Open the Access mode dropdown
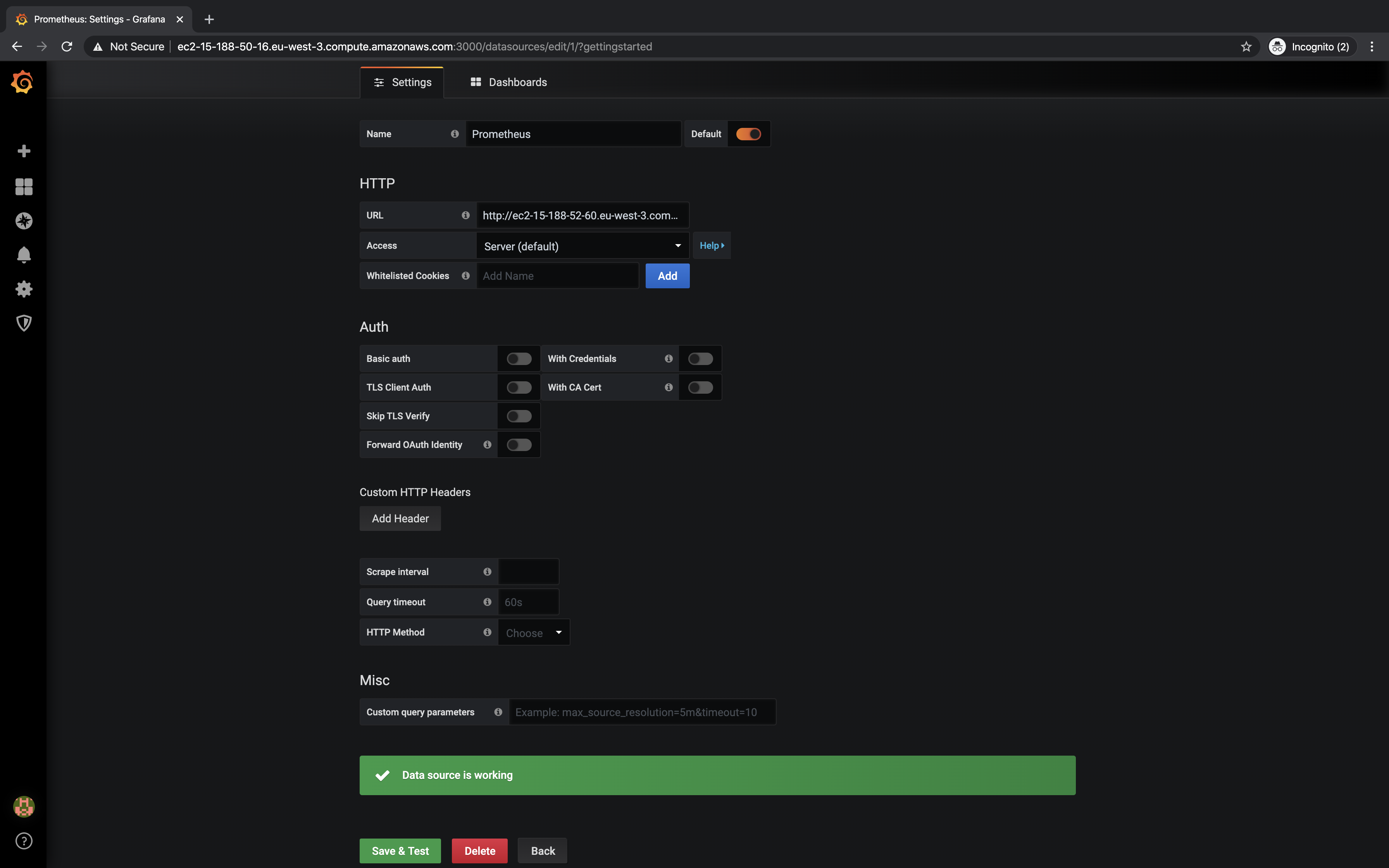Screen dimensions: 1389x868 coord(581,246)
